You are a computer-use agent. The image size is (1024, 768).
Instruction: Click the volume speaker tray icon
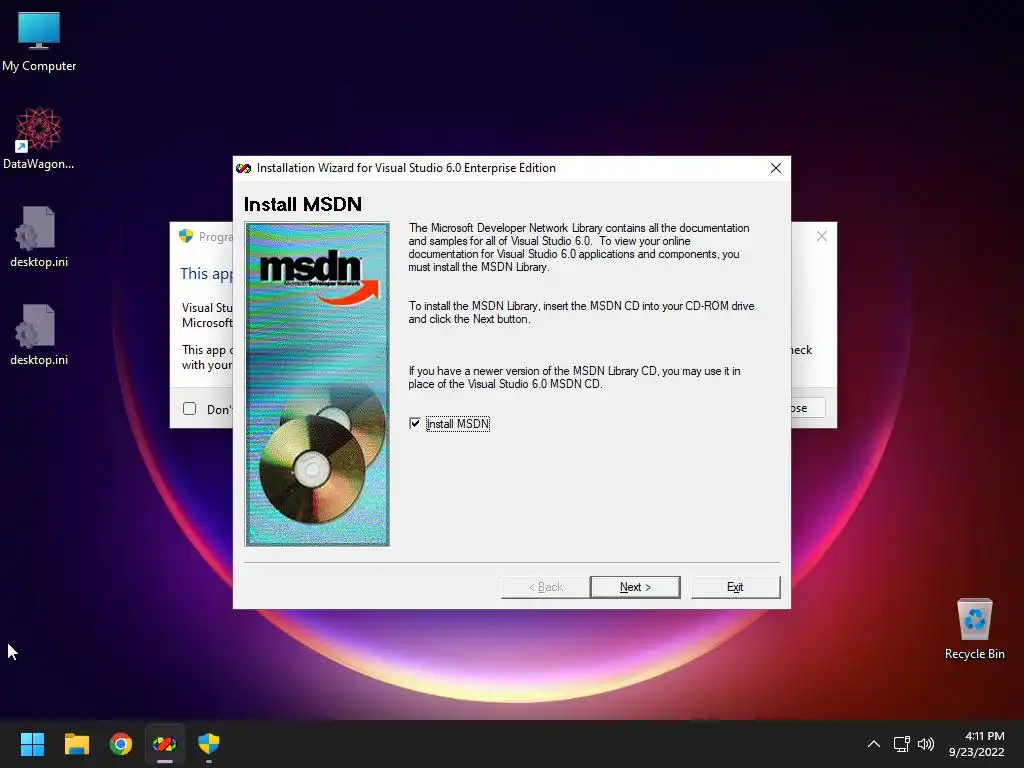tap(926, 744)
